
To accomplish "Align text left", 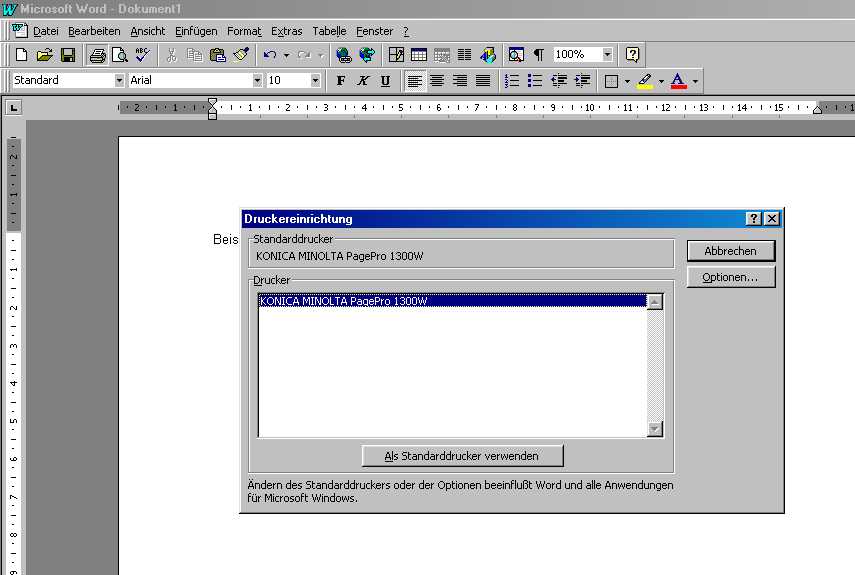I will point(415,81).
